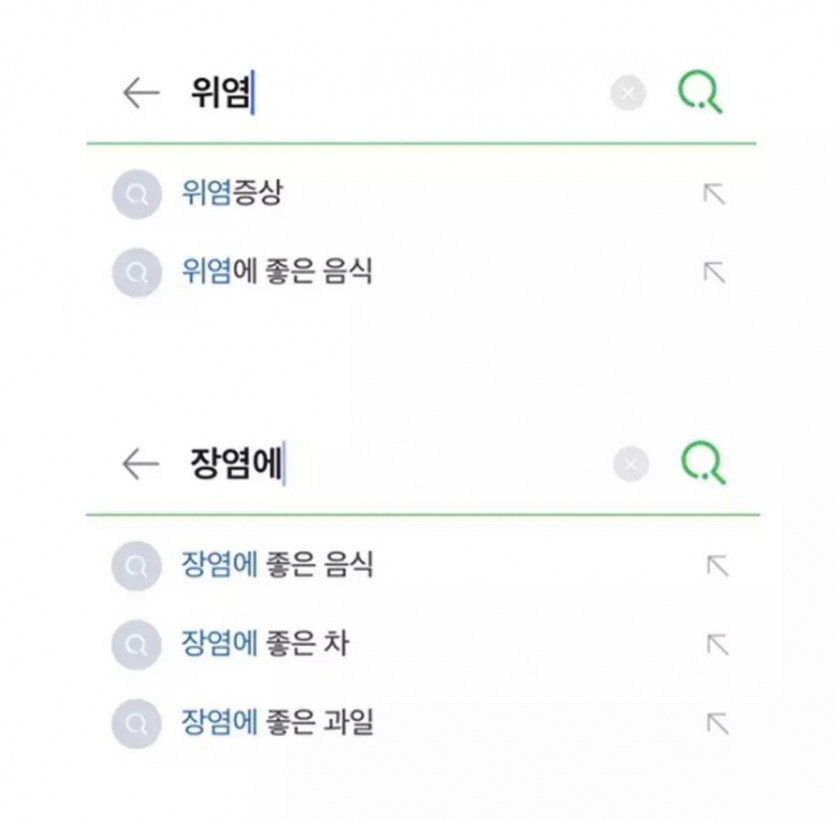Tap the insert arrow for '장염에 좋은 과일'
835x821 pixels.
[x=717, y=723]
